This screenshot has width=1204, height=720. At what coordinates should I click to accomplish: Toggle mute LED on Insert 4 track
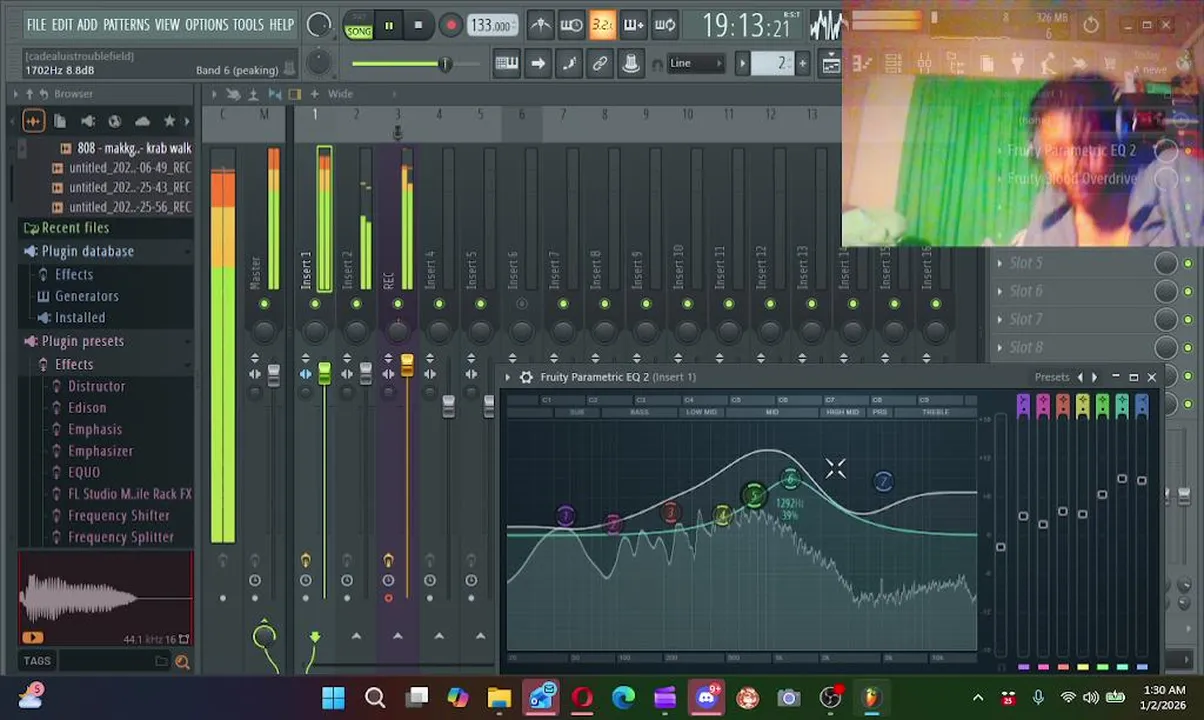tap(438, 304)
